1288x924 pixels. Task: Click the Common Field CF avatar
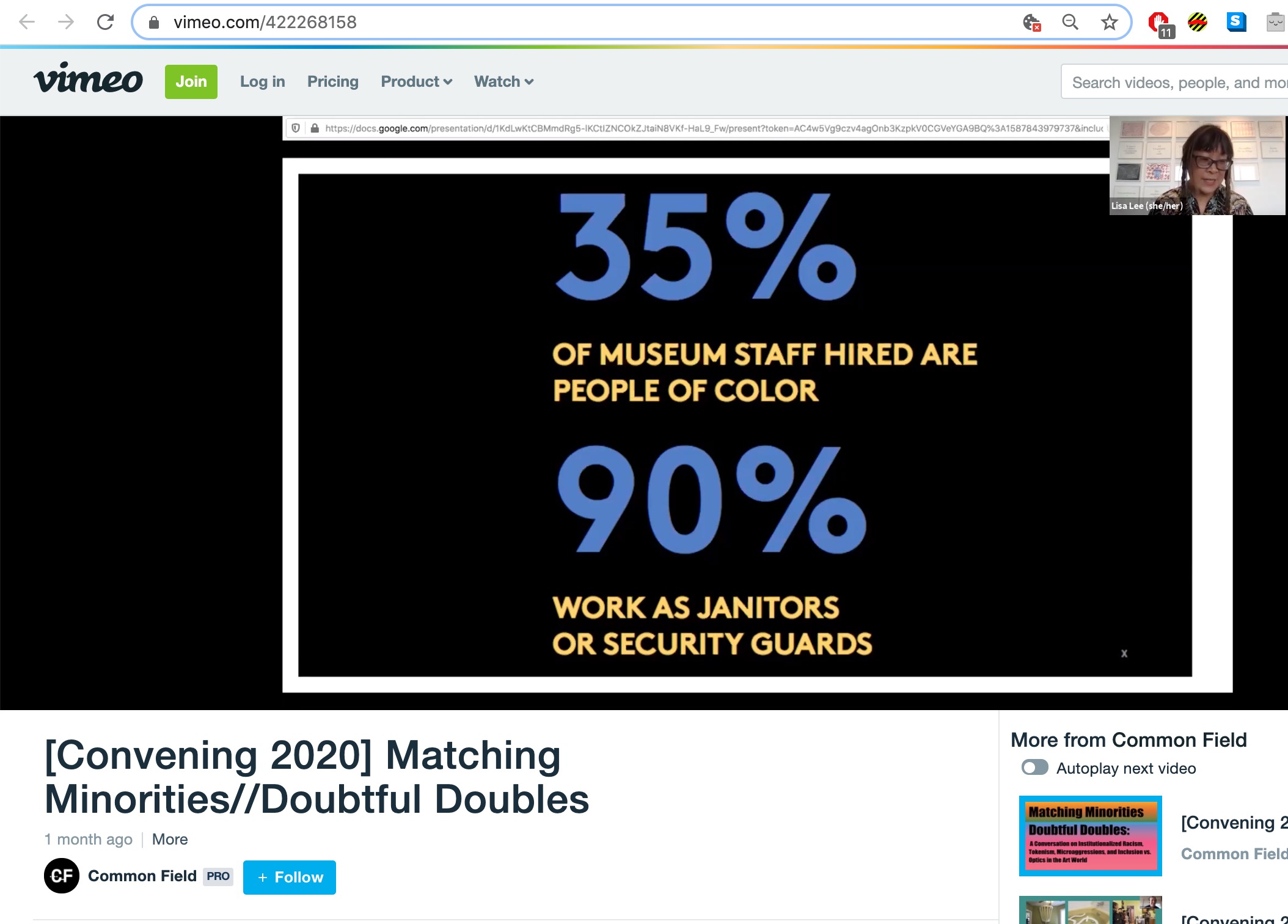pyautogui.click(x=62, y=876)
